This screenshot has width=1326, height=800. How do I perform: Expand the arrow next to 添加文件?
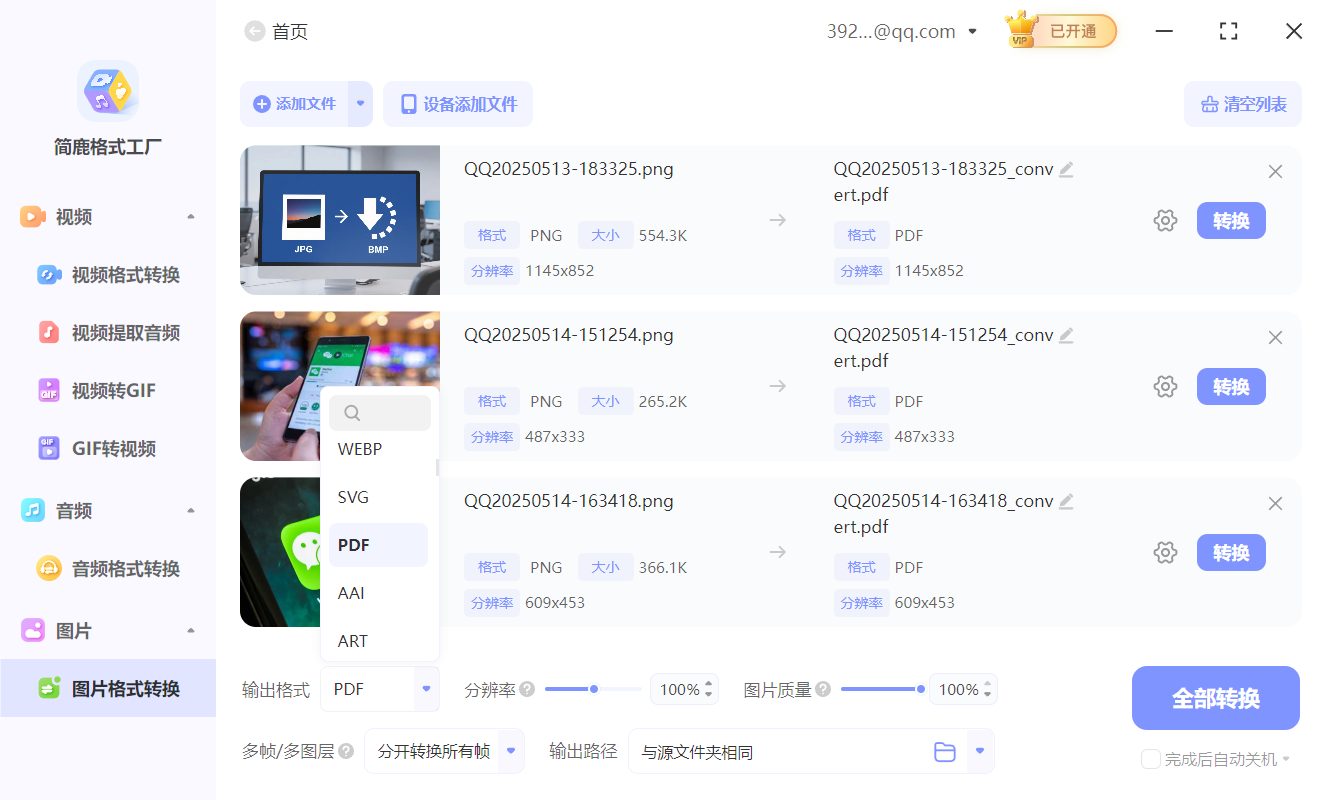pyautogui.click(x=360, y=104)
